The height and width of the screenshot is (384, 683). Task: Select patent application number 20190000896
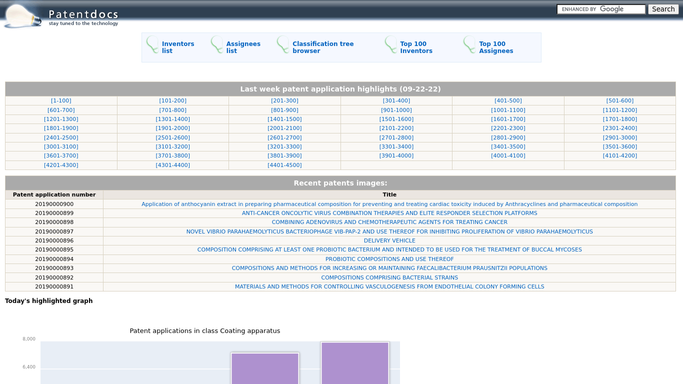[54, 241]
